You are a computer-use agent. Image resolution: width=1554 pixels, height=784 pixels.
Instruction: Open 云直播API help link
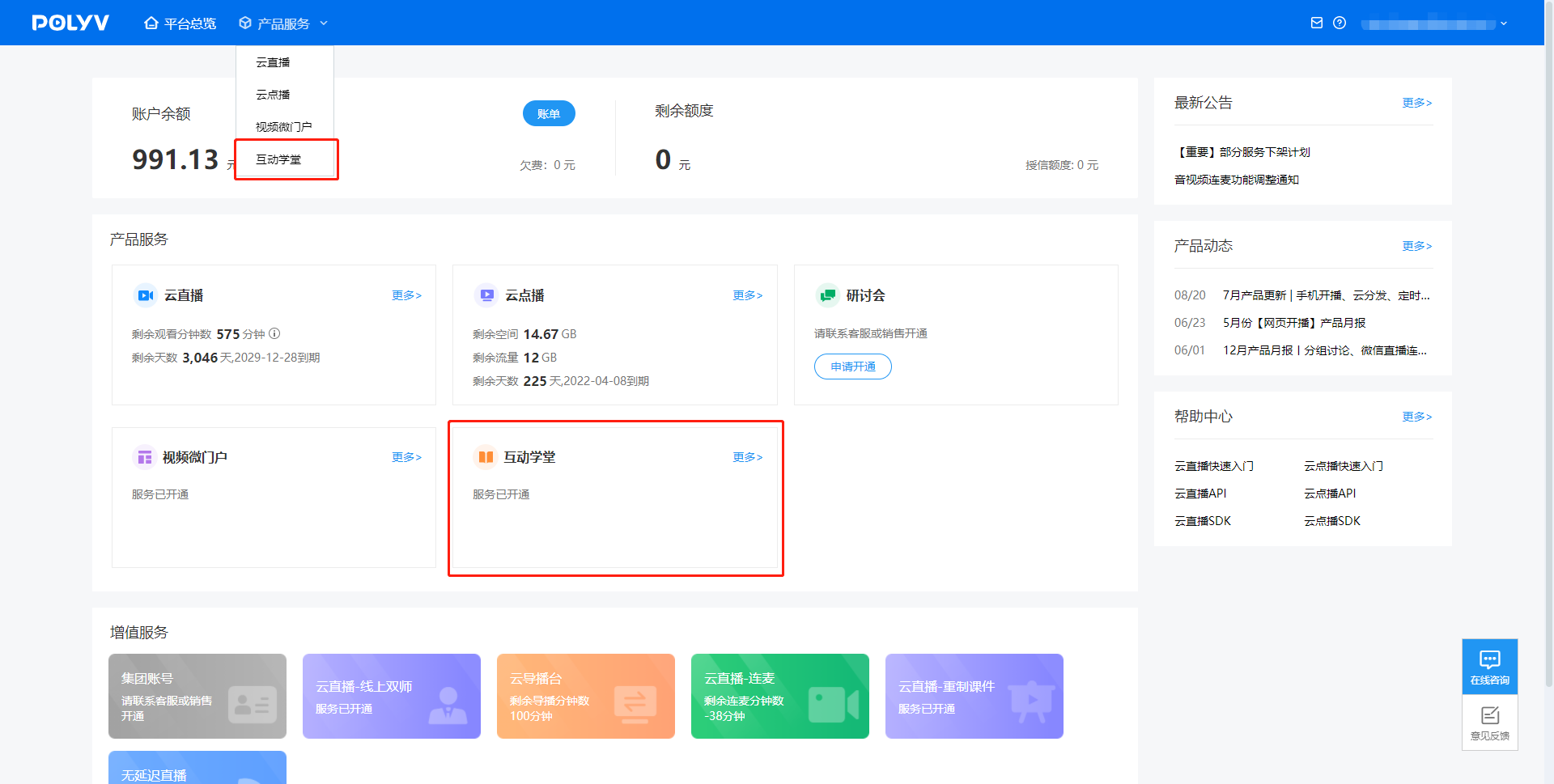pyautogui.click(x=1200, y=494)
